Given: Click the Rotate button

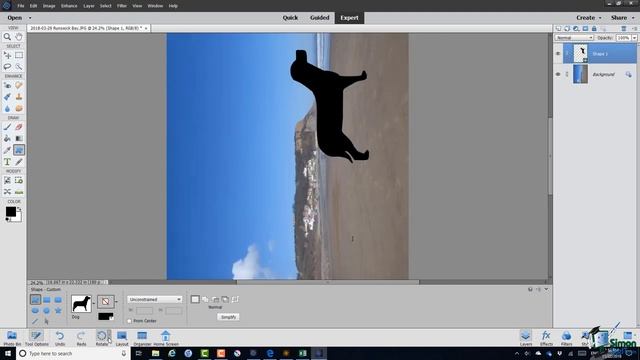Looking at the screenshot, I should [x=102, y=338].
